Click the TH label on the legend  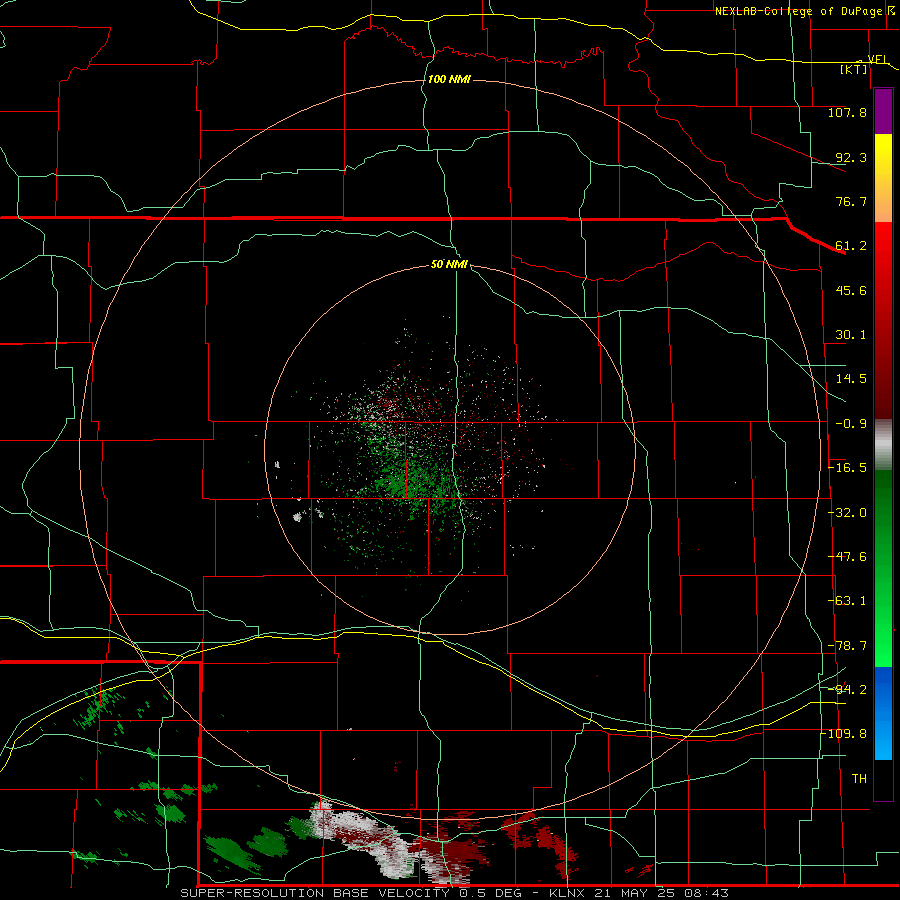[x=859, y=779]
